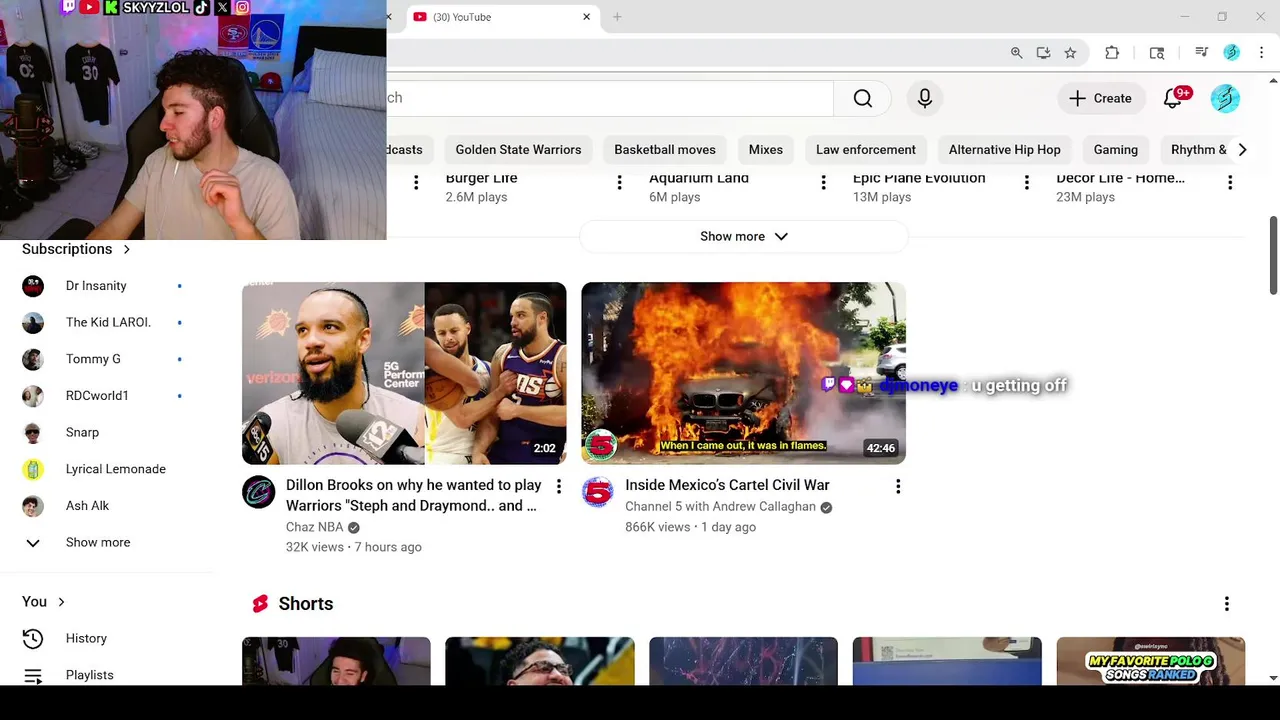Select Law enforcement filter chip
The image size is (1280, 720).
(866, 150)
